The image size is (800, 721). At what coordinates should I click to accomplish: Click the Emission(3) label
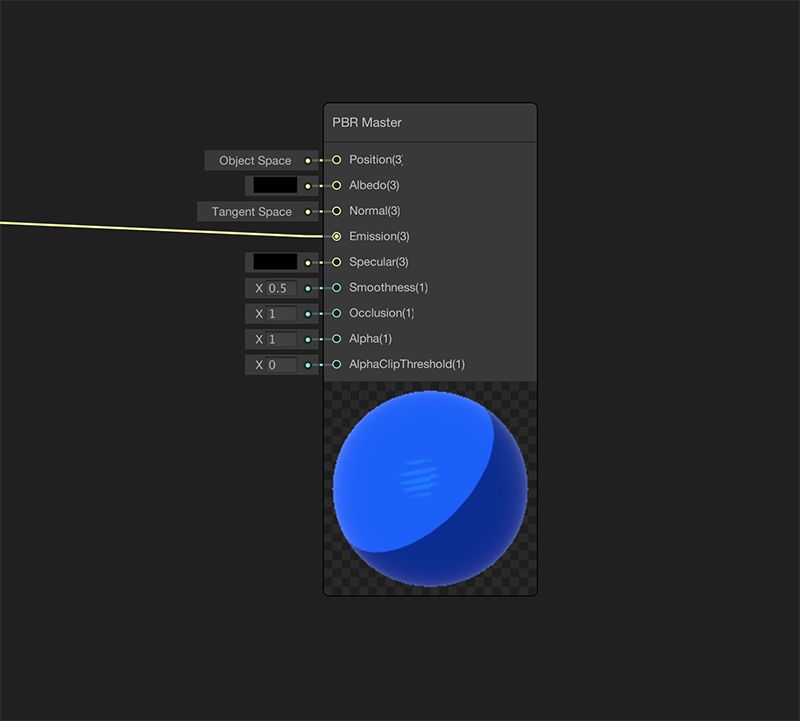coord(379,236)
